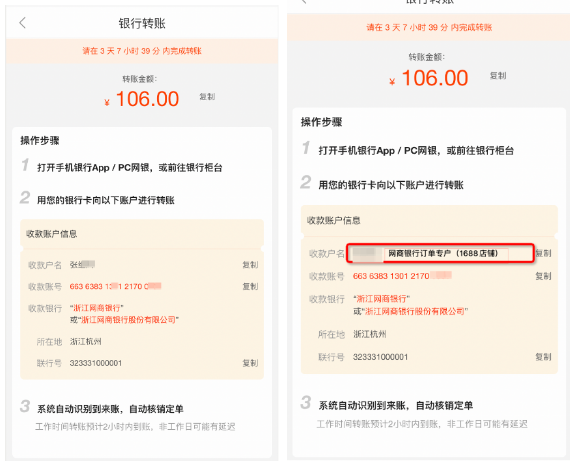Select the red account number in left screen
Image resolution: width=576 pixels, height=465 pixels.
coord(115,286)
